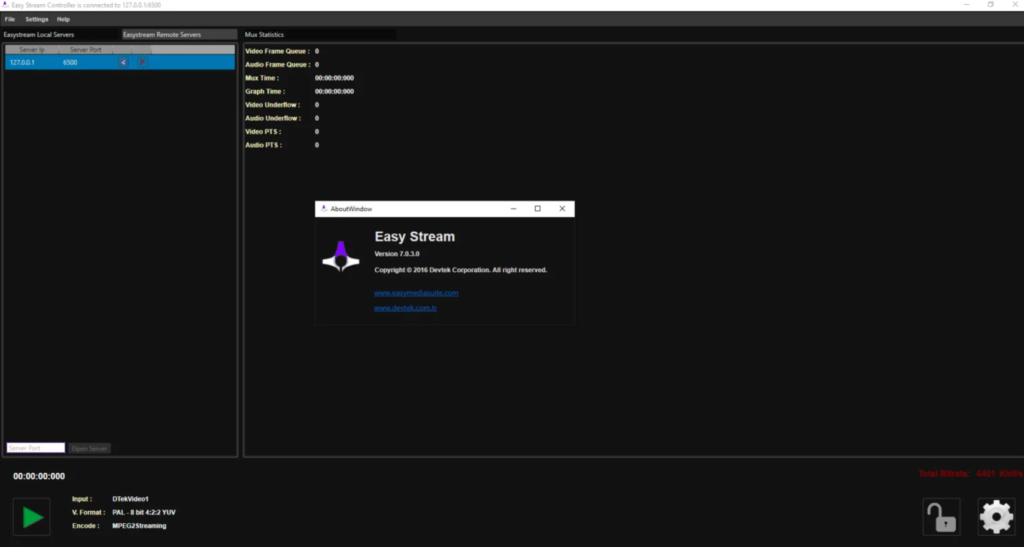Select the Easystream Local Servers tab
Image resolution: width=1024 pixels, height=547 pixels.
(39, 34)
